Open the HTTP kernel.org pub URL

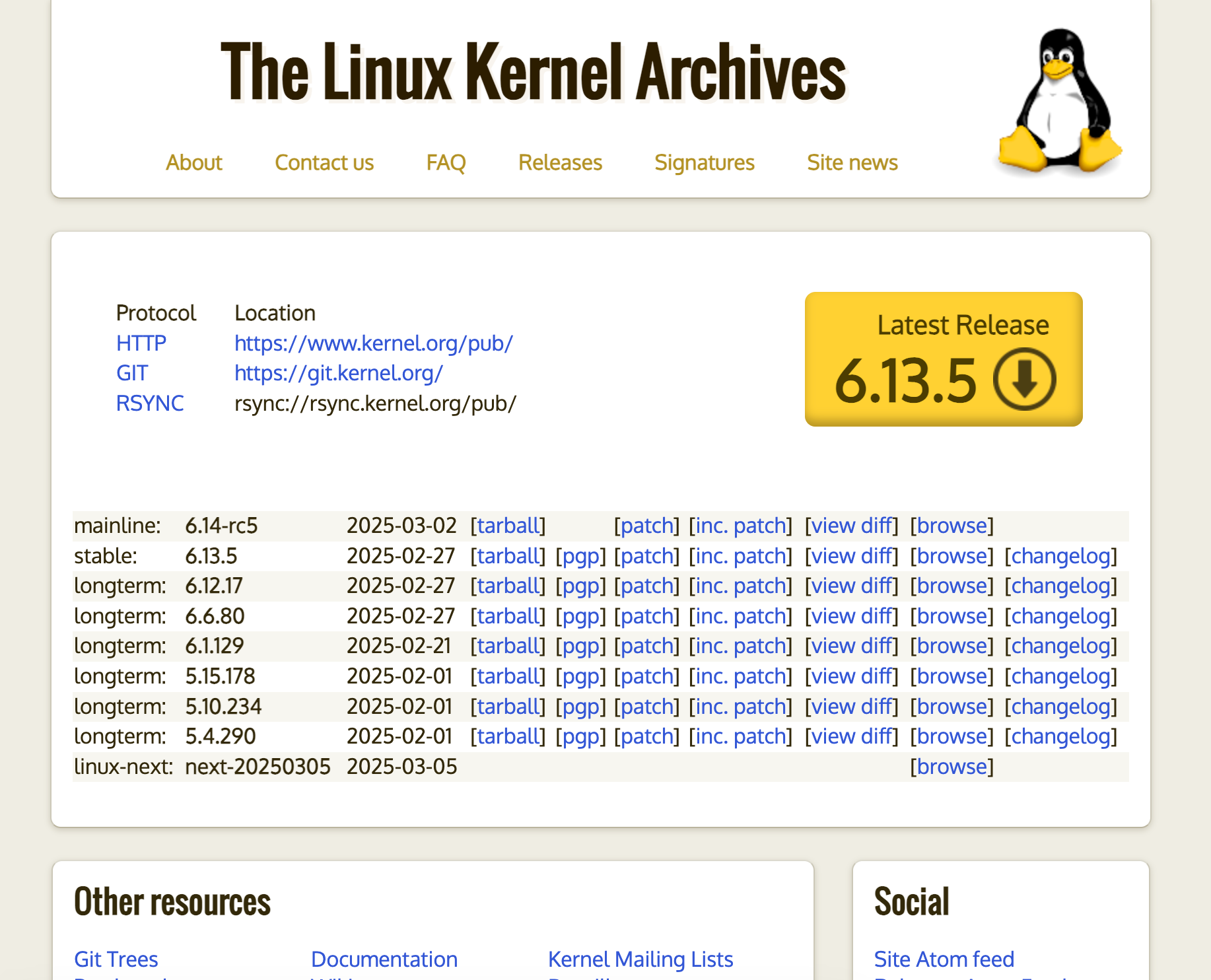pos(373,343)
